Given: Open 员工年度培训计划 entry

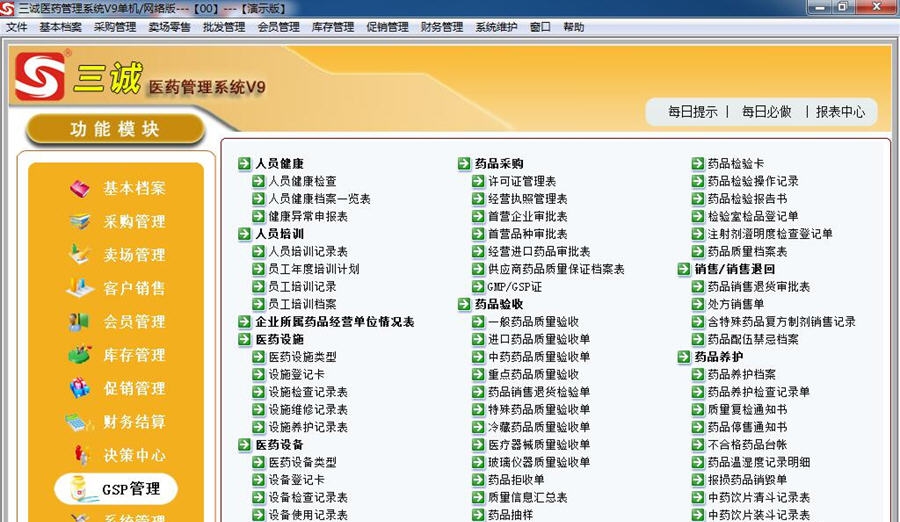Looking at the screenshot, I should coord(314,269).
